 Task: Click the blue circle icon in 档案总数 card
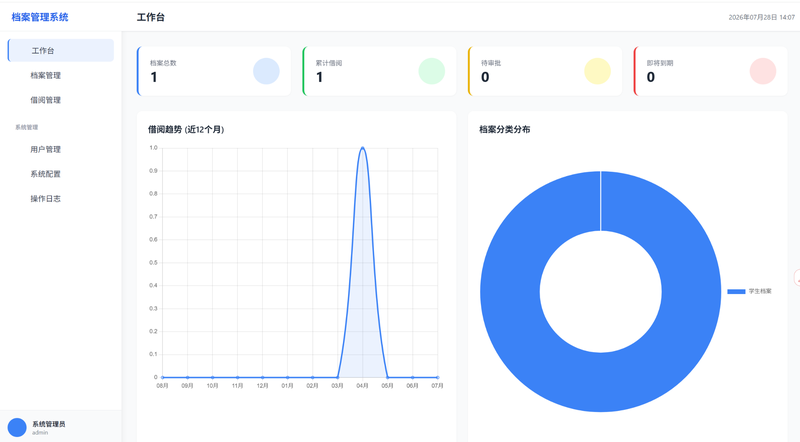[266, 71]
